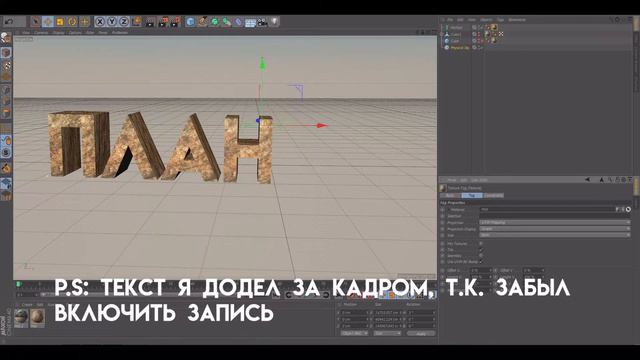Open the Projection Display dropdown
The width and height of the screenshot is (640, 360).
point(555,229)
